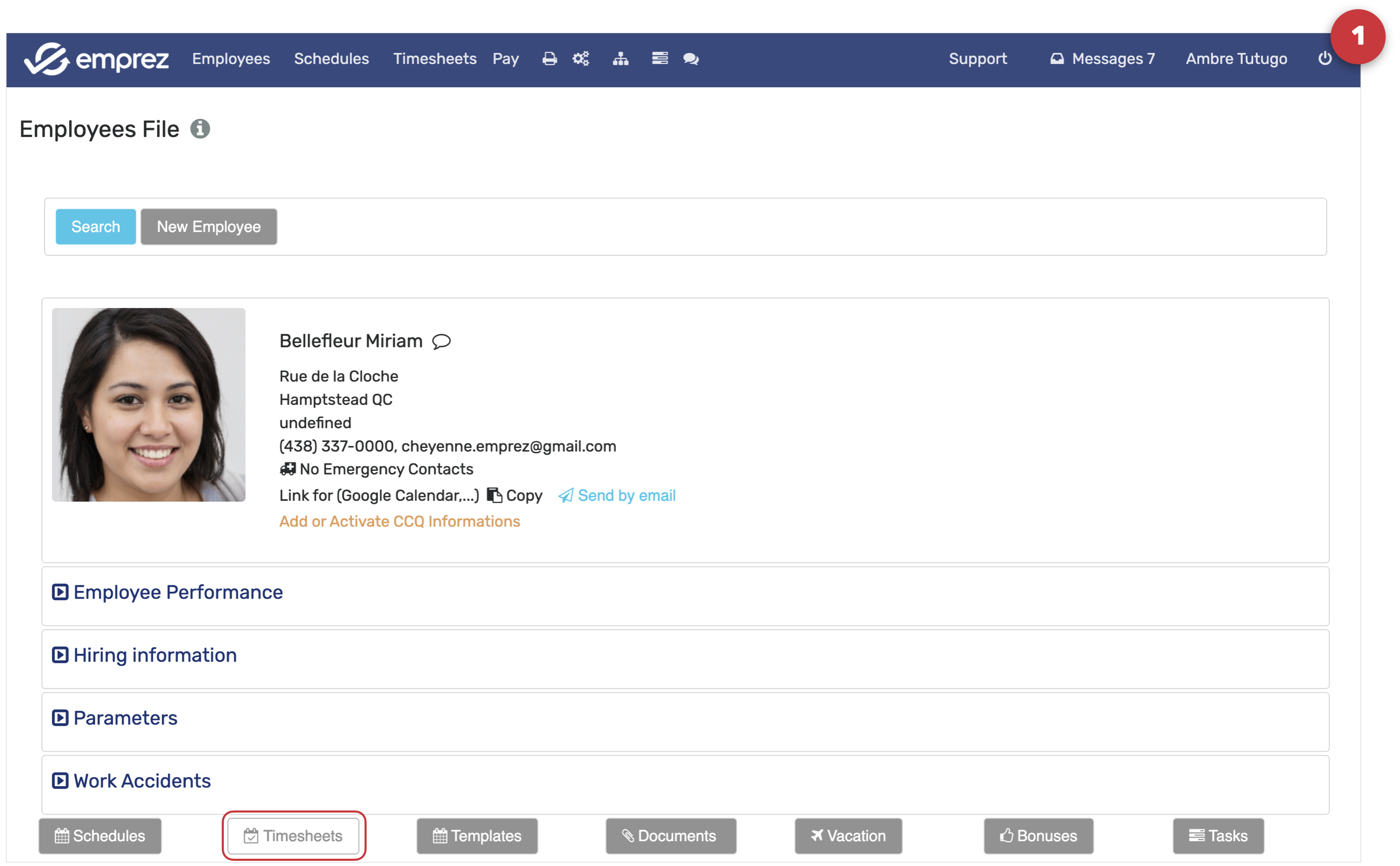Click Add or Activate CCQ Informations
This screenshot has height=866, width=1400.
[x=399, y=521]
